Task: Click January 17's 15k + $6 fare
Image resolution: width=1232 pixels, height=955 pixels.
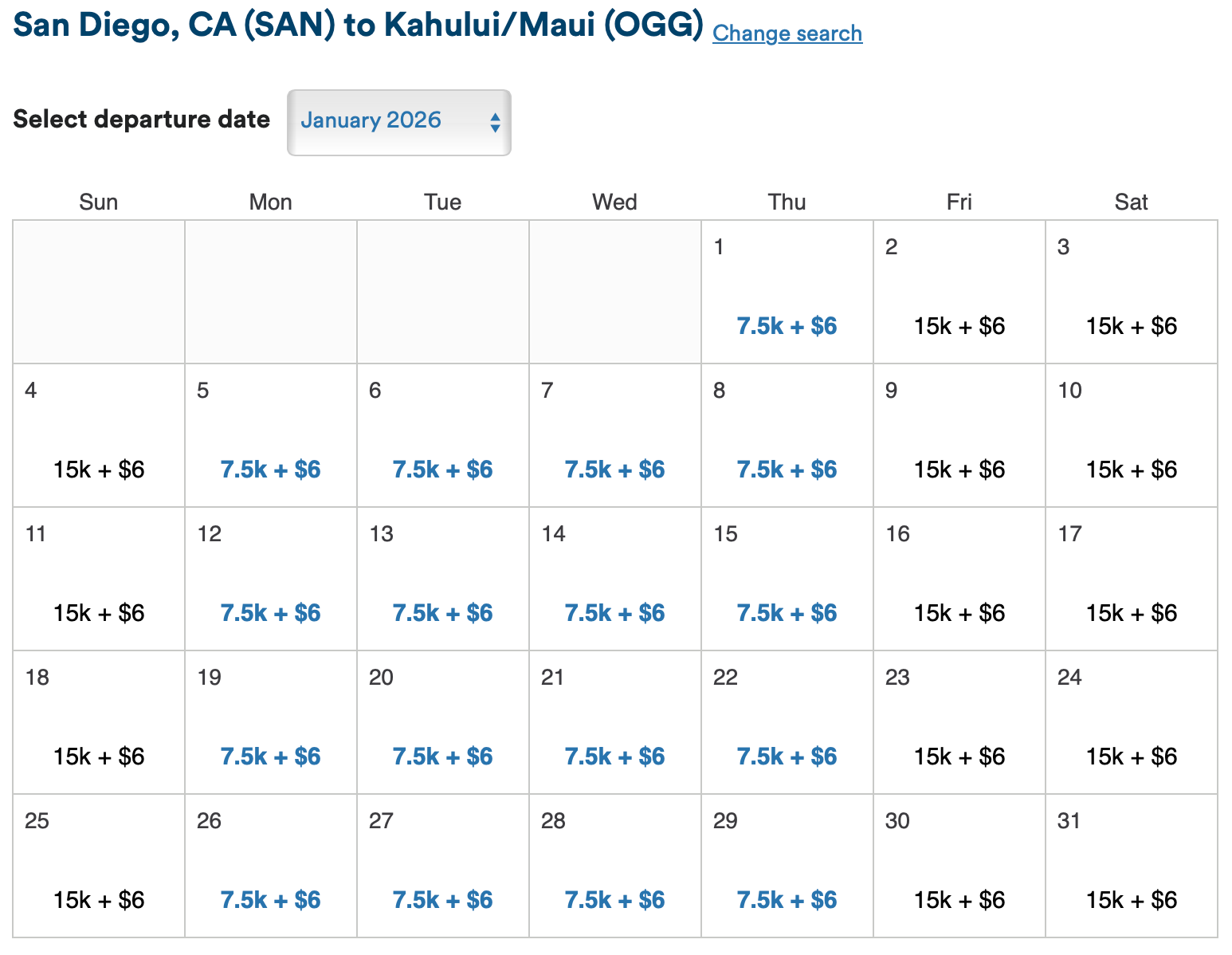Action: [1131, 613]
